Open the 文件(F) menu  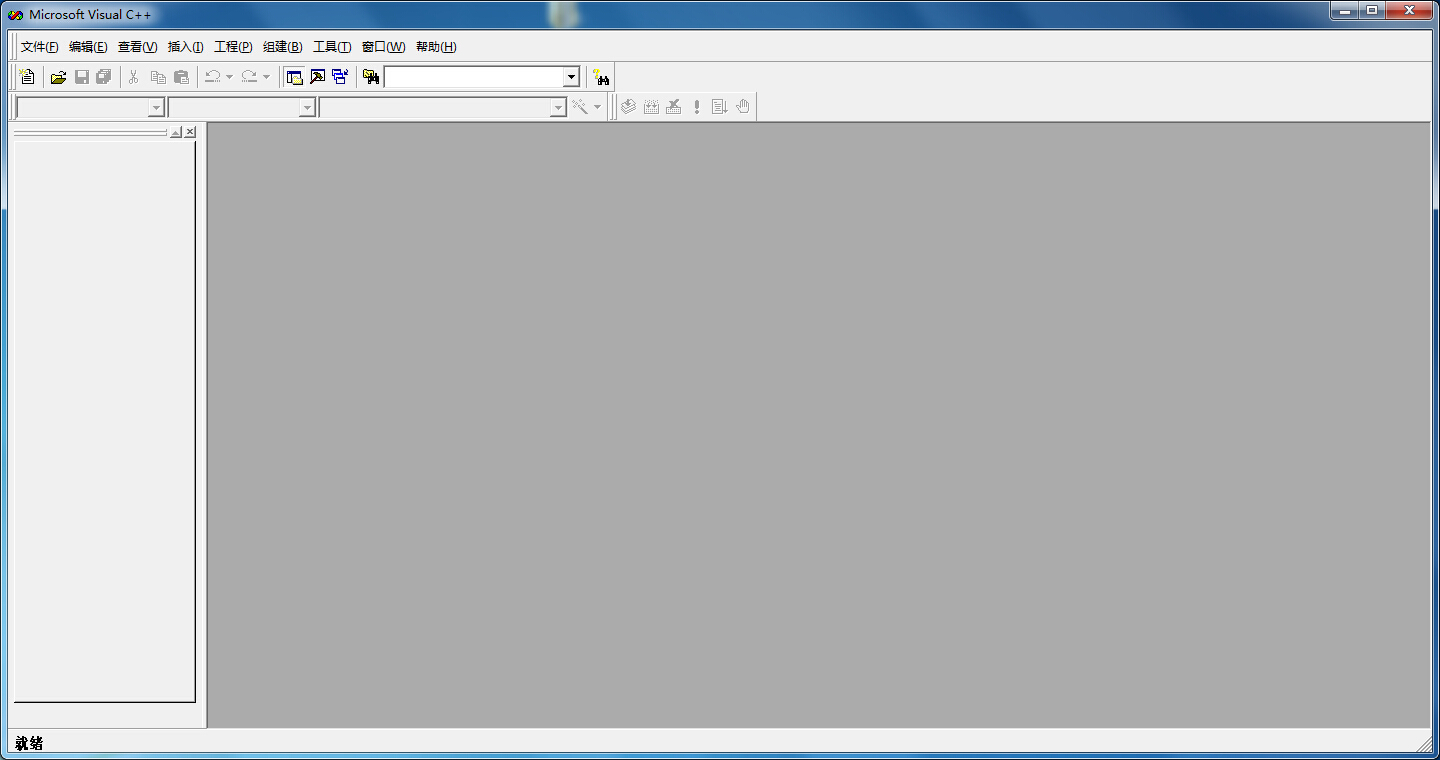pyautogui.click(x=40, y=47)
